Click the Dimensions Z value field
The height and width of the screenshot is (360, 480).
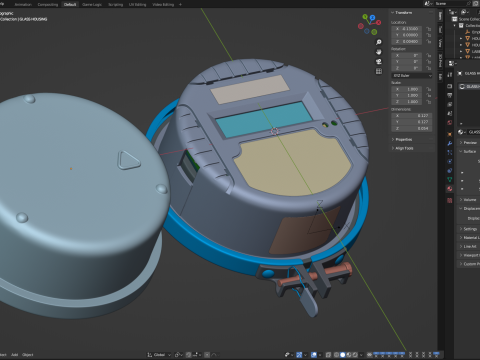click(412, 128)
